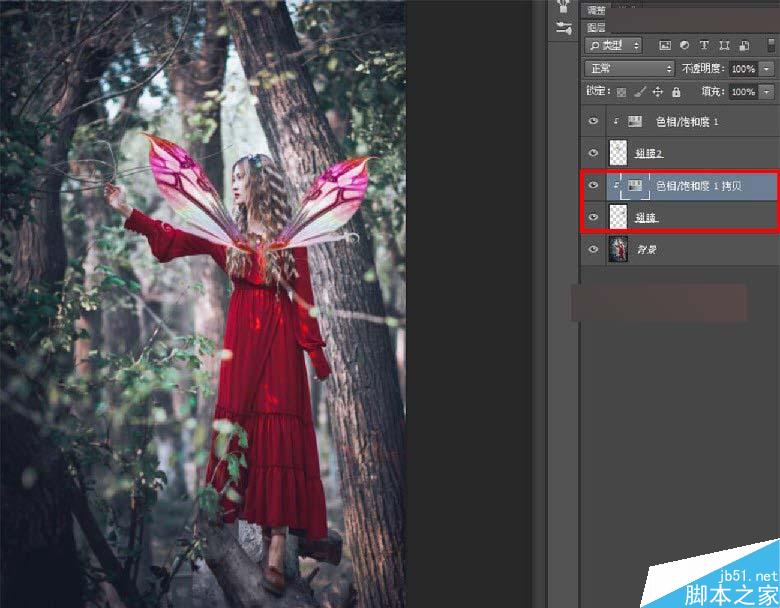The height and width of the screenshot is (608, 780).
Task: Click the lock all padlock icon
Action: coord(676,92)
